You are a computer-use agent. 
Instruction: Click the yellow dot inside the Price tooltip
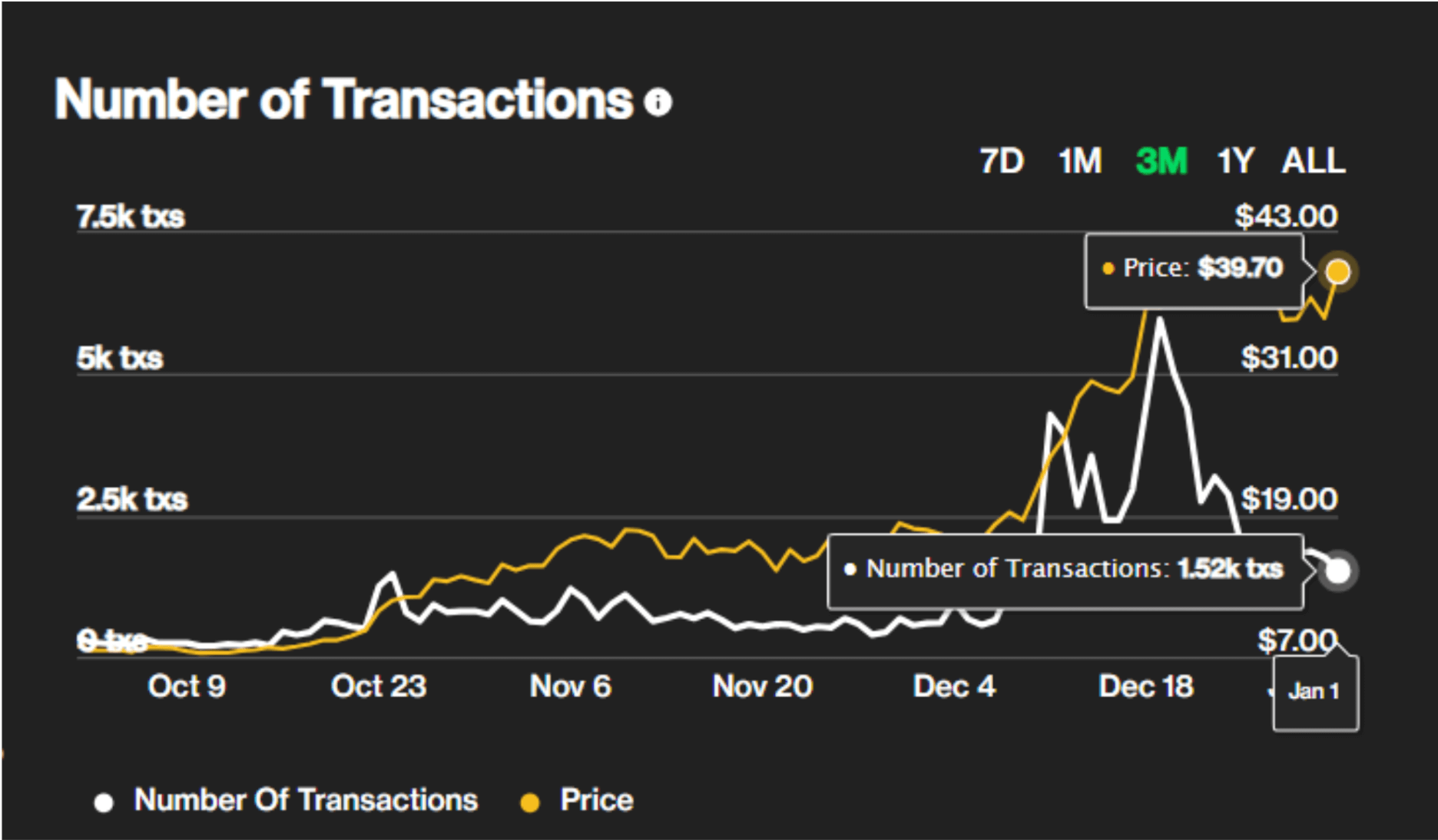[x=1106, y=269]
